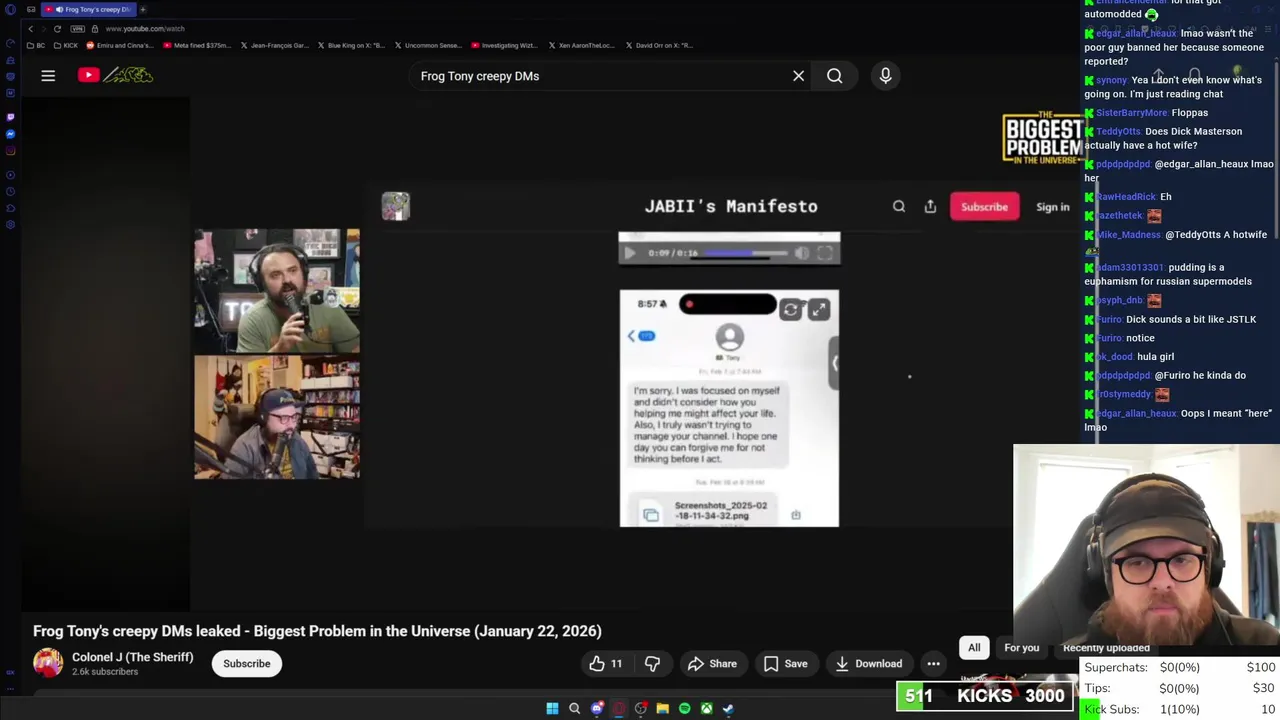Tap the back arrow in the phone message
Viewport: 1280px width, 720px height.
pos(632,336)
